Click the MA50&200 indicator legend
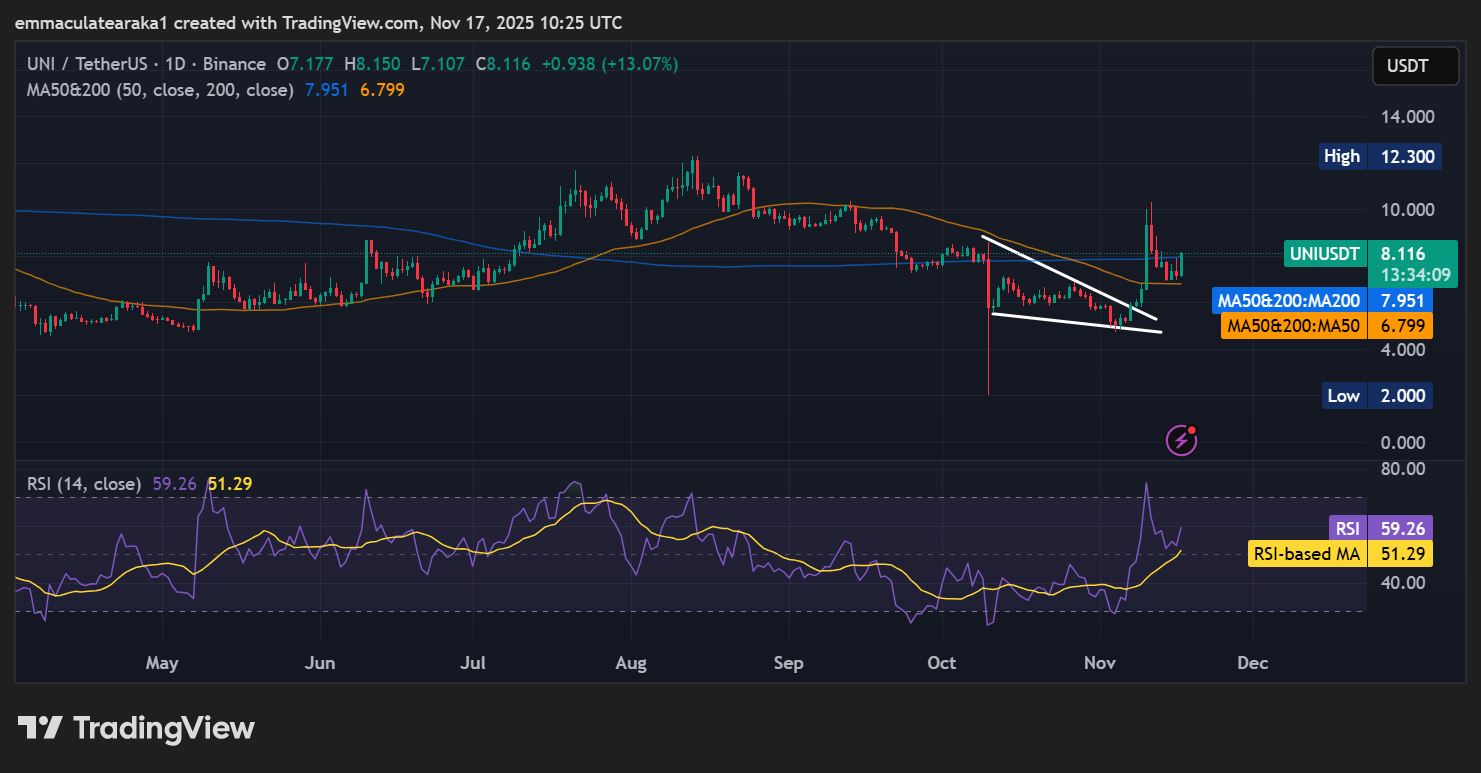 (160, 90)
